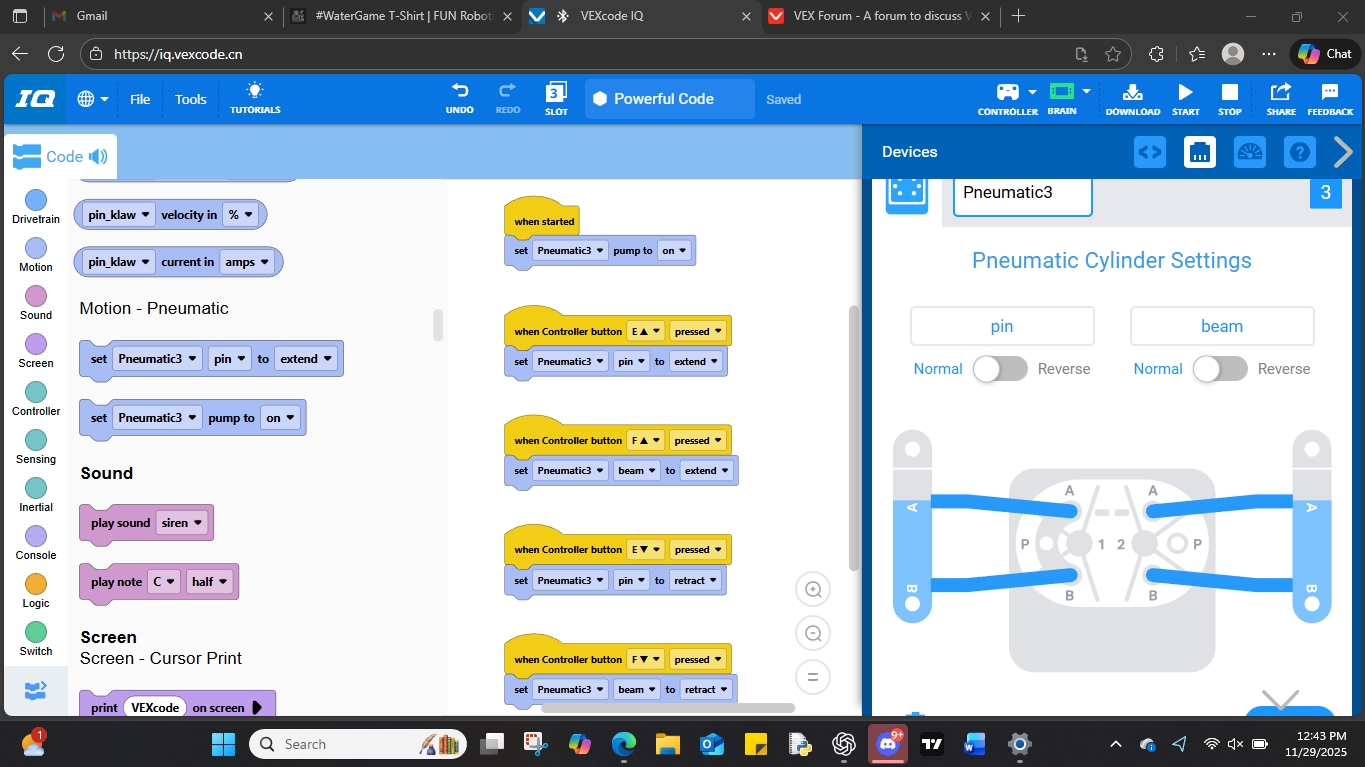Open the File menu

coord(140,99)
